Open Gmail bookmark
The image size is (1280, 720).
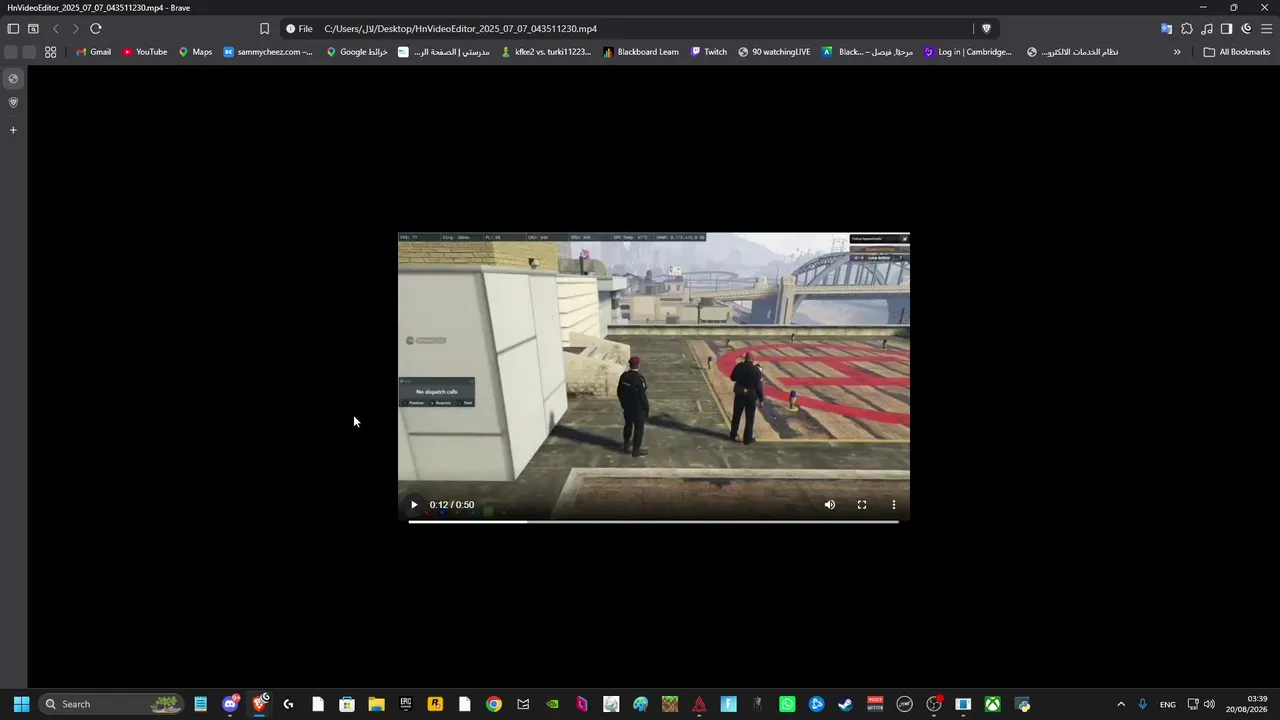[x=93, y=52]
